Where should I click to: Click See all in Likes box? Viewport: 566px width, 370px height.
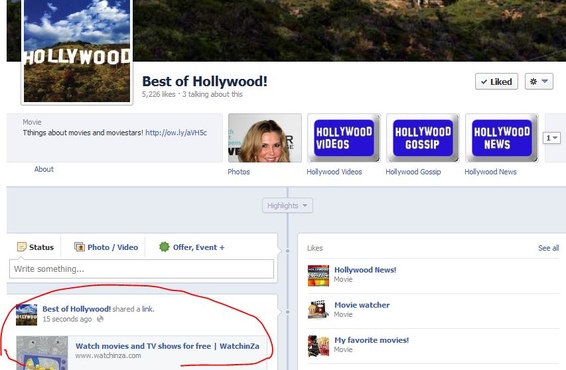click(548, 248)
